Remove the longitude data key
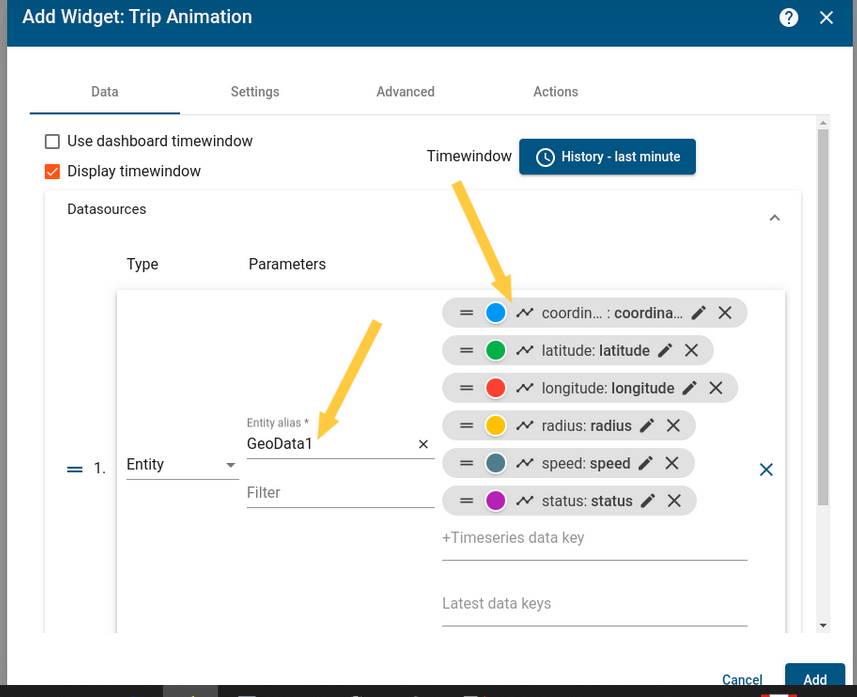Viewport: 857px width, 697px height. (716, 387)
